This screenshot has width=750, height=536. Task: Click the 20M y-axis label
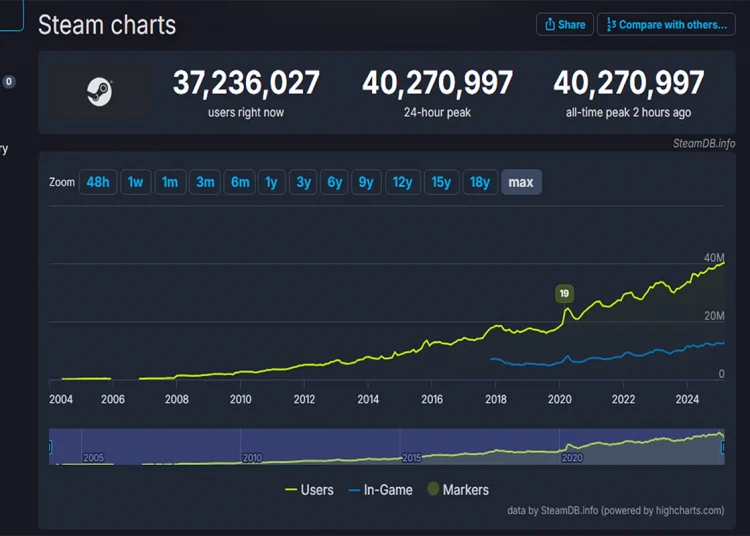(x=714, y=316)
